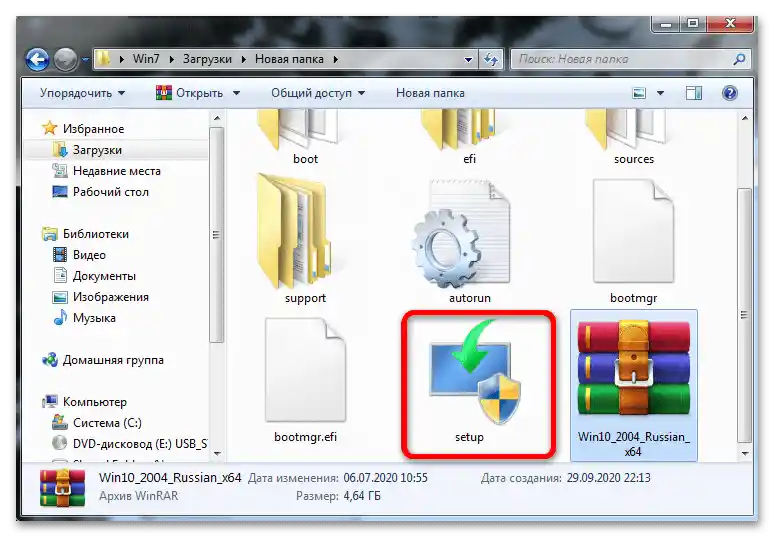Click Открыть in the toolbar

pyautogui.click(x=189, y=93)
